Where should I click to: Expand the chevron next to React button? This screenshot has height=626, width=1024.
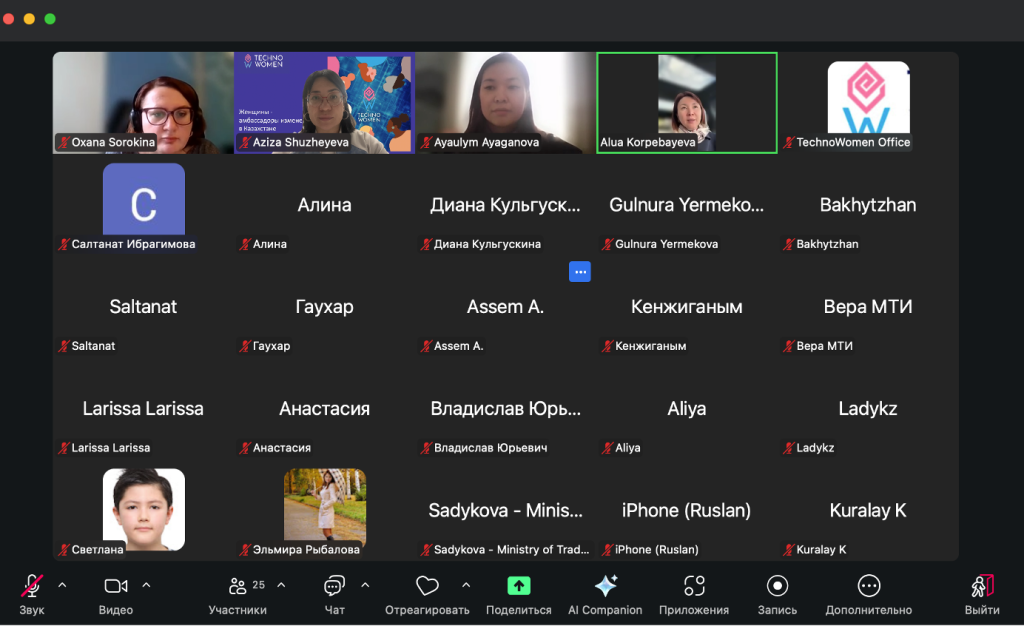tap(465, 585)
